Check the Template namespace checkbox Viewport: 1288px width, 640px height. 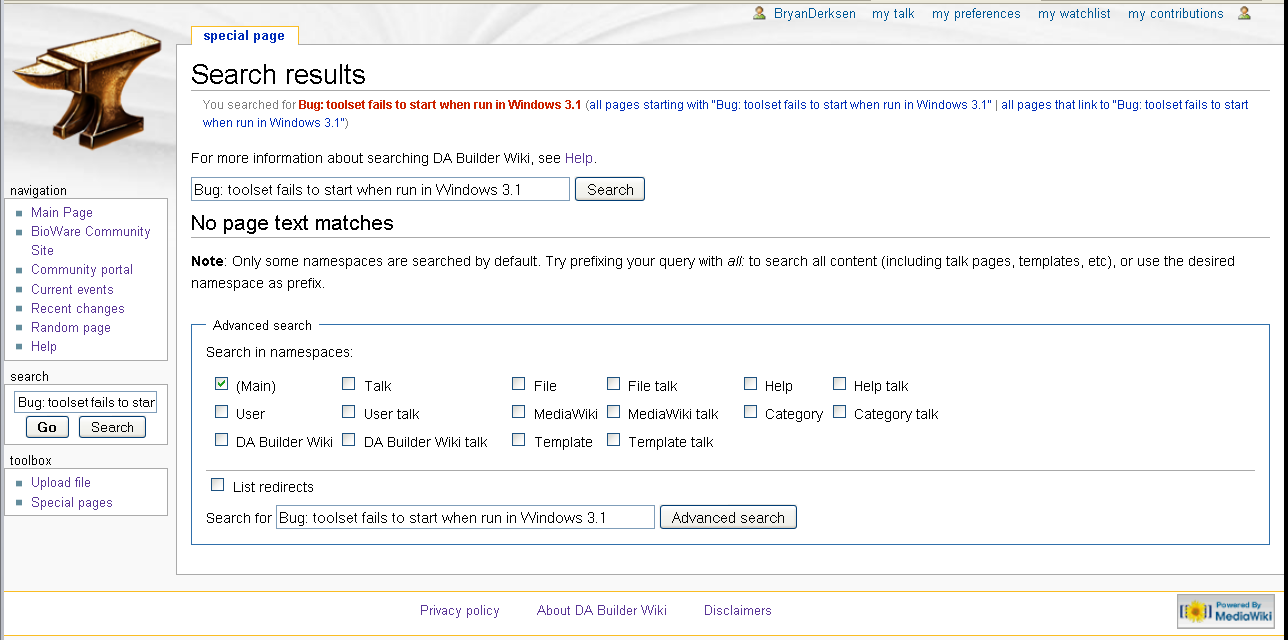[518, 440]
